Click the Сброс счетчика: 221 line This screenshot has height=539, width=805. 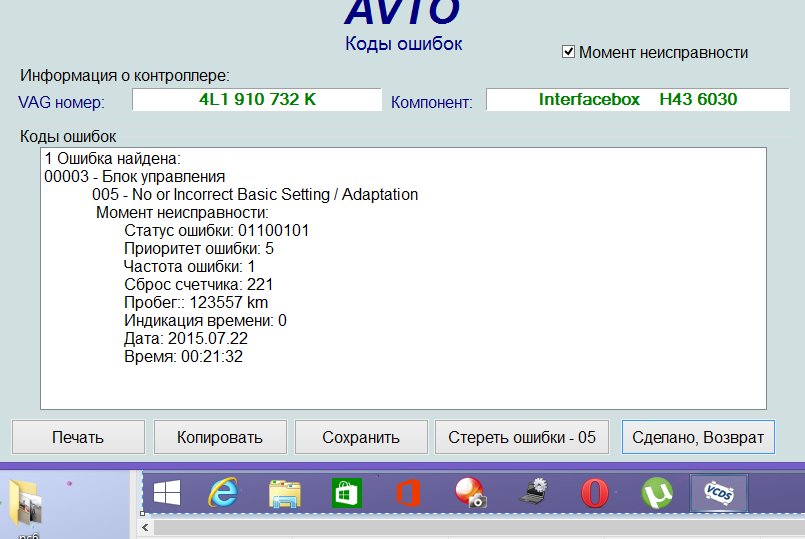[198, 284]
